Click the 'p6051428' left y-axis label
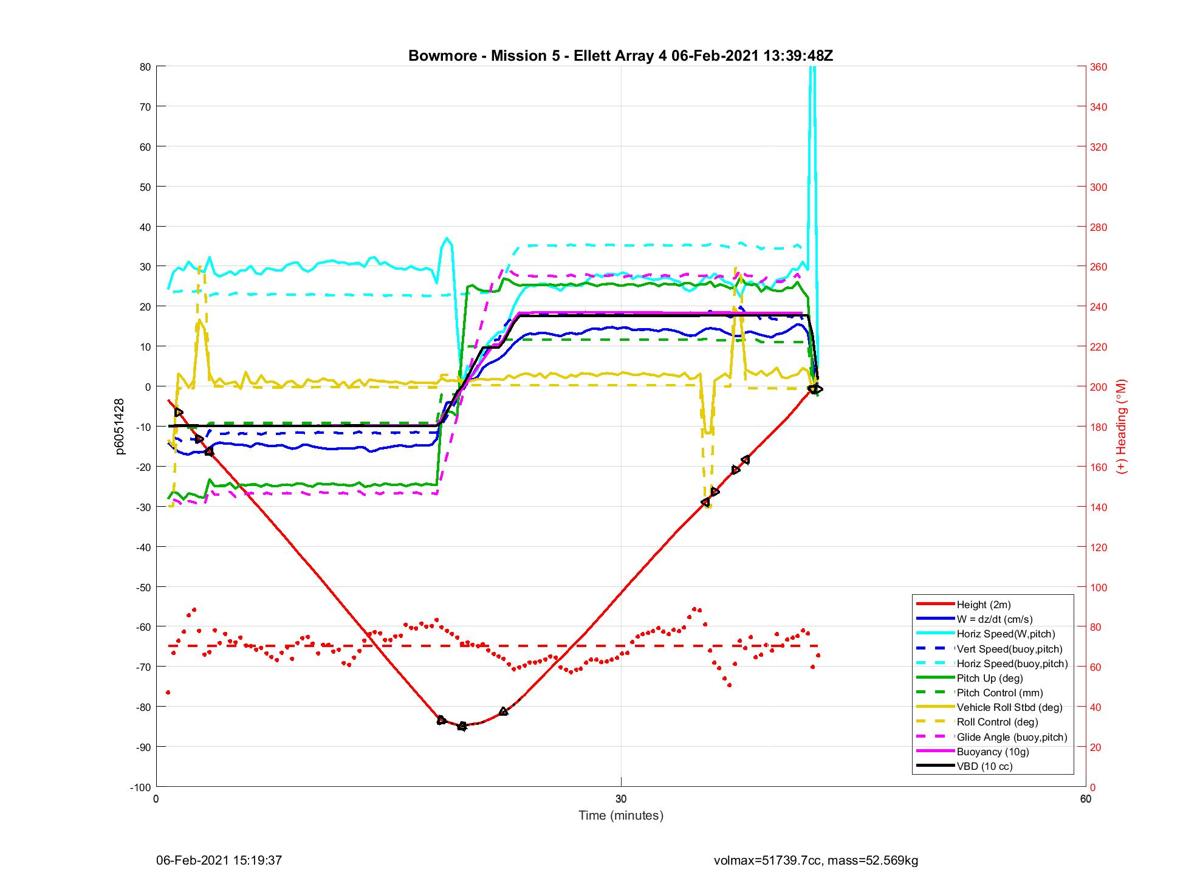 120,427
